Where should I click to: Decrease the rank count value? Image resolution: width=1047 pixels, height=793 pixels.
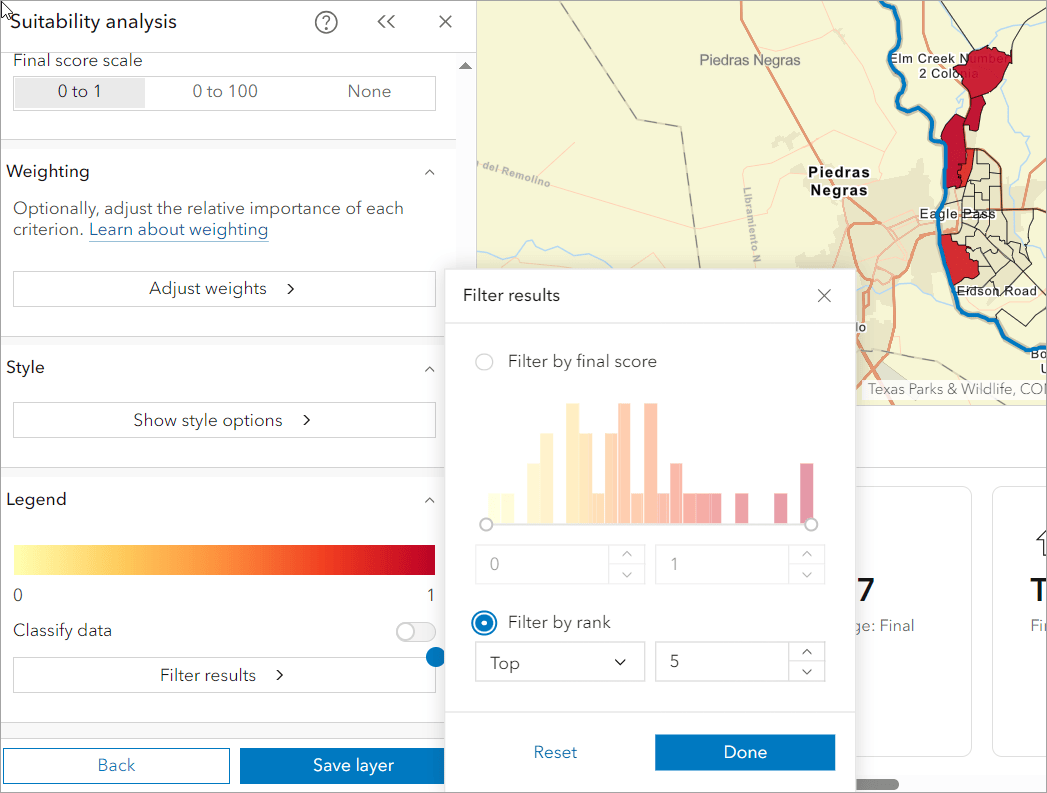(807, 672)
